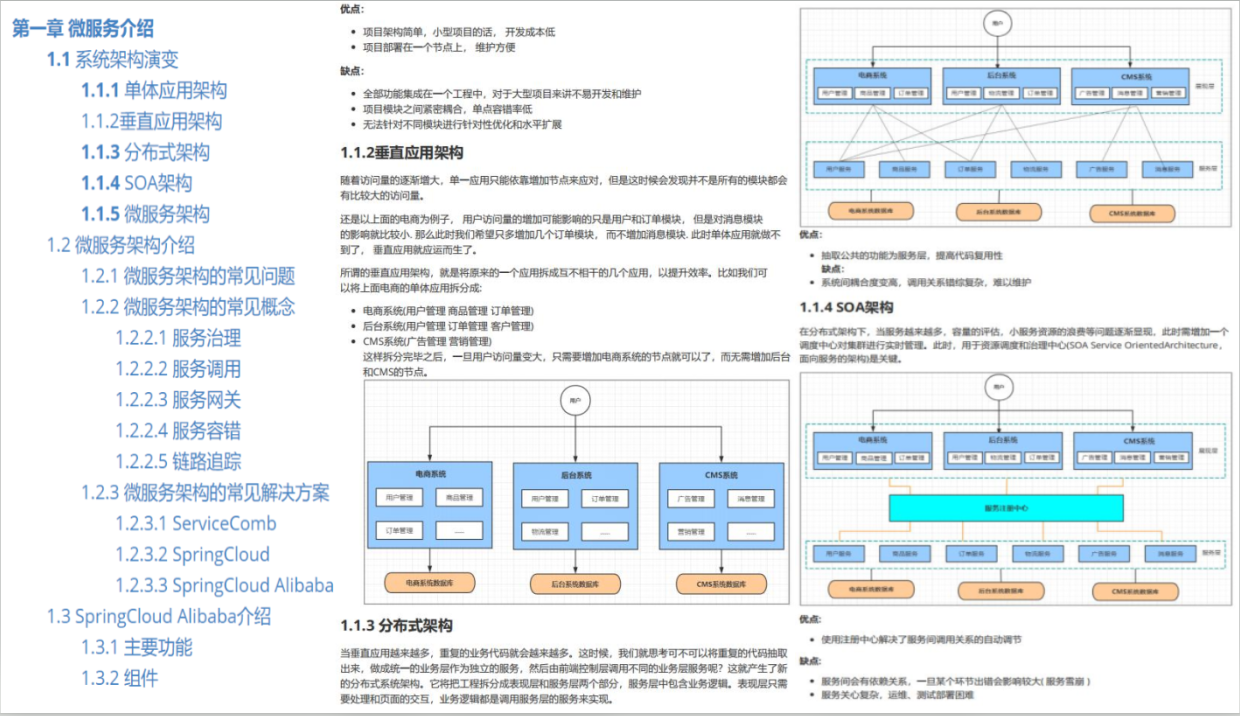Click outline item 1.2.2.2 服务调用

pyautogui.click(x=178, y=369)
